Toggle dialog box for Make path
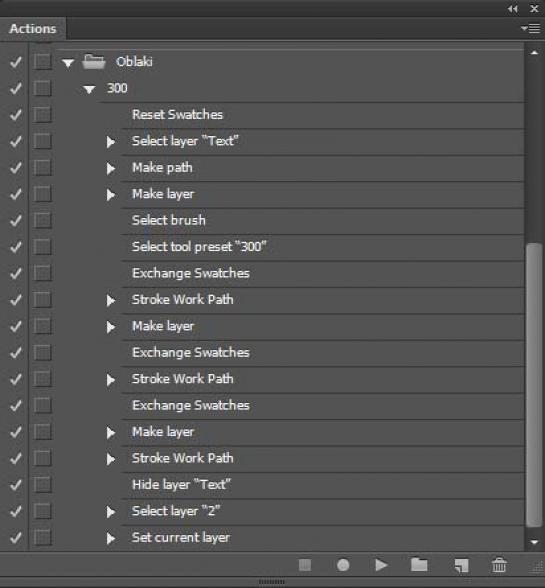Viewport: 545px width, 588px height. [42, 168]
